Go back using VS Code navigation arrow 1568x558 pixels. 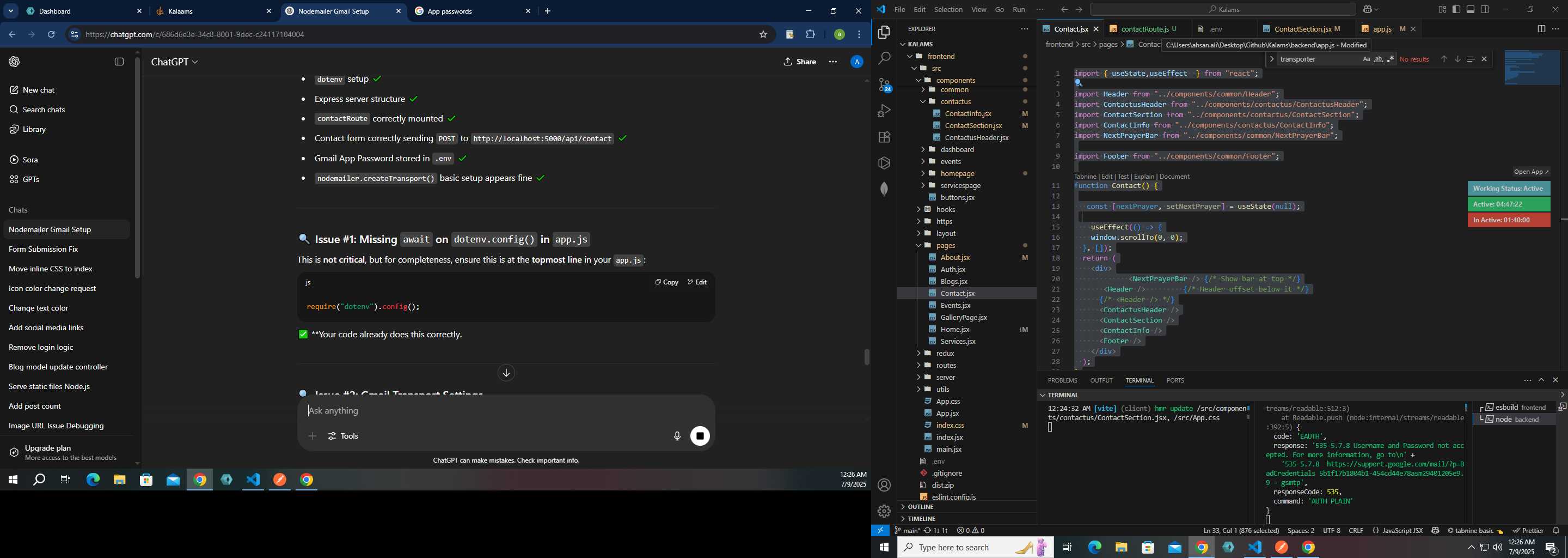[x=1064, y=10]
